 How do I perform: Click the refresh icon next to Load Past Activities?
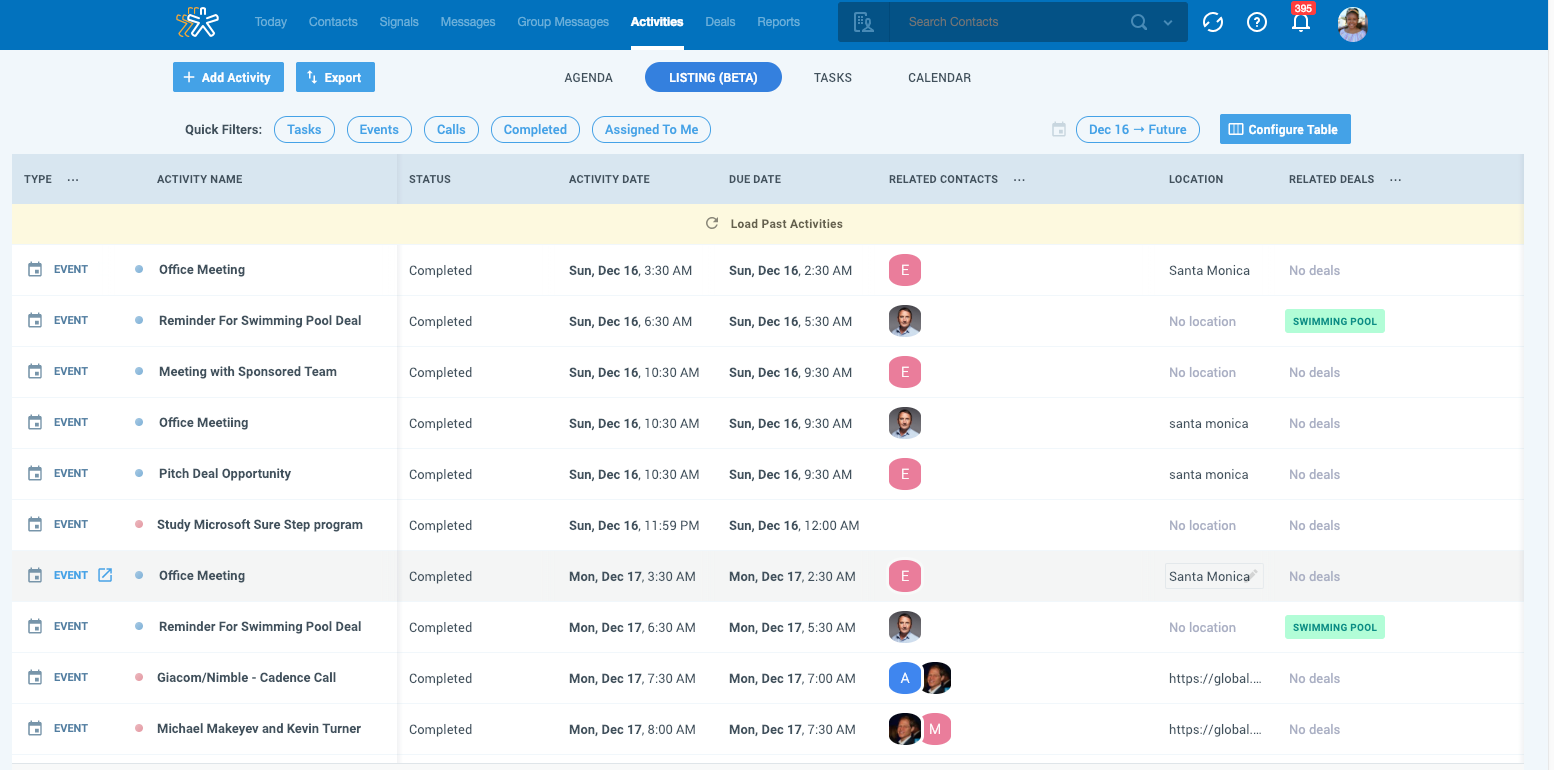711,223
